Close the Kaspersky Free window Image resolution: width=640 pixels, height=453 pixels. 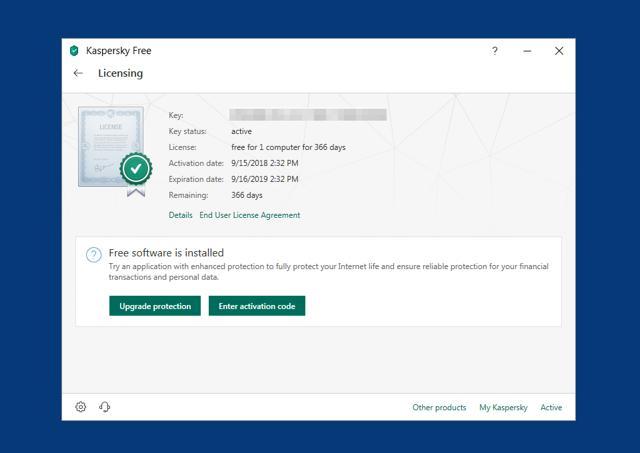pos(559,51)
